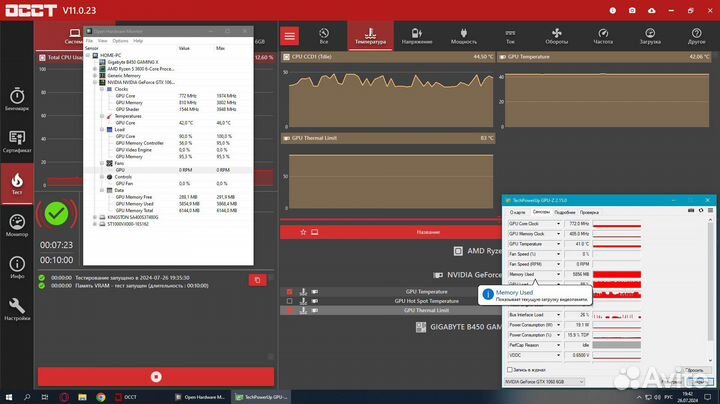Open the Сертификат section in OCCT sidebar
This screenshot has width=720, height=404.
pos(17,141)
